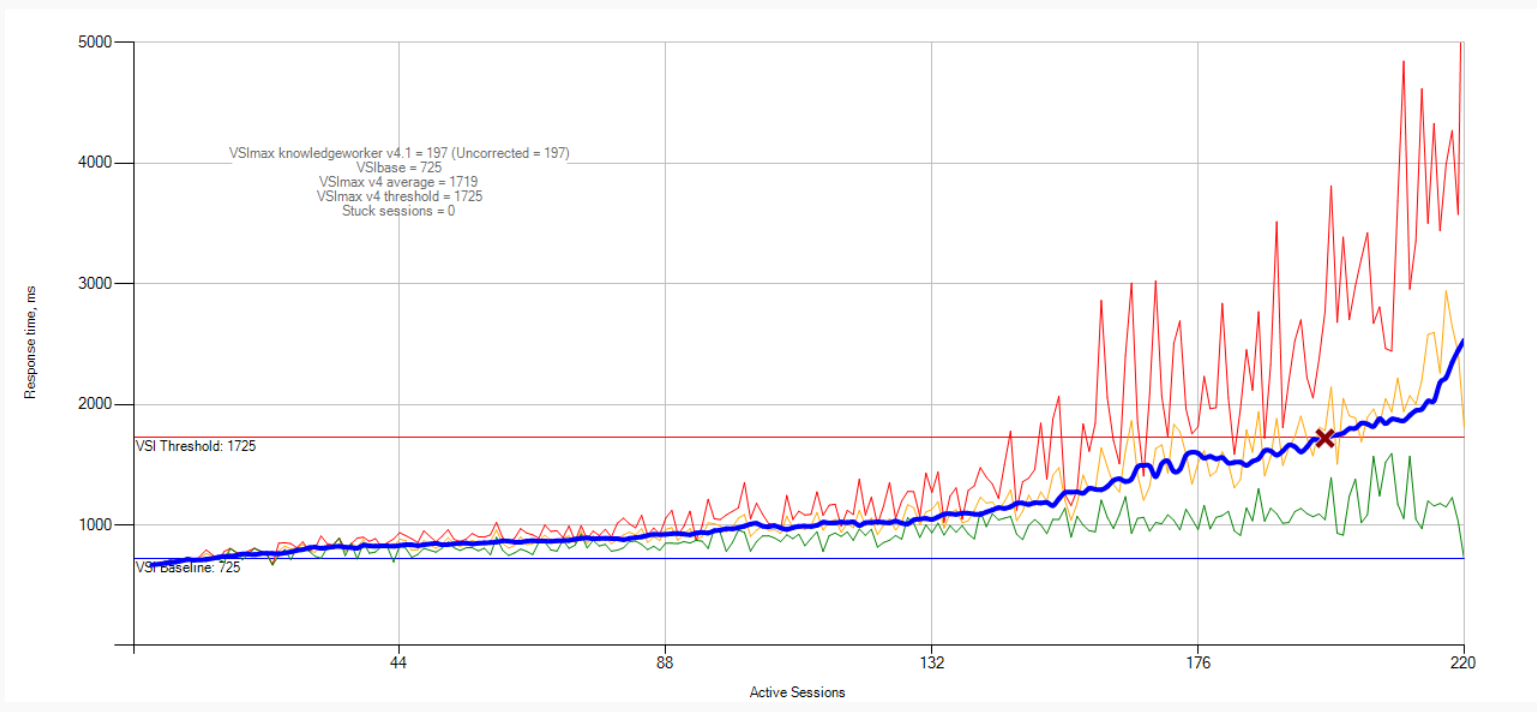1537x712 pixels.
Task: Click the 88 x-axis tick label
Action: 665,662
